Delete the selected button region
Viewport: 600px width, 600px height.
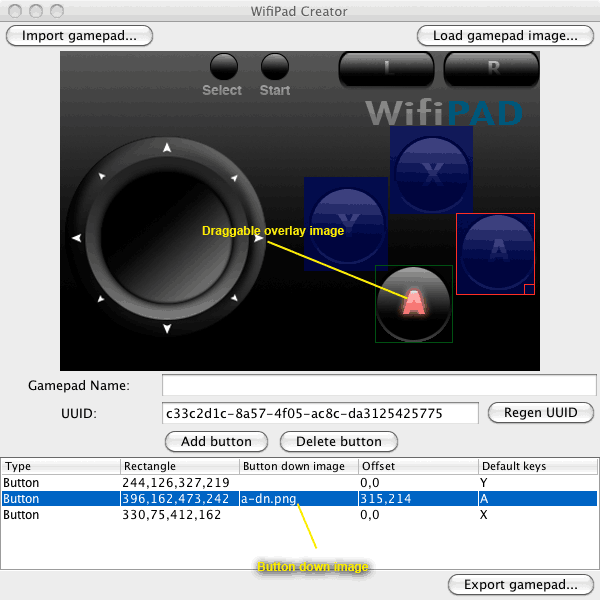pos(339,442)
